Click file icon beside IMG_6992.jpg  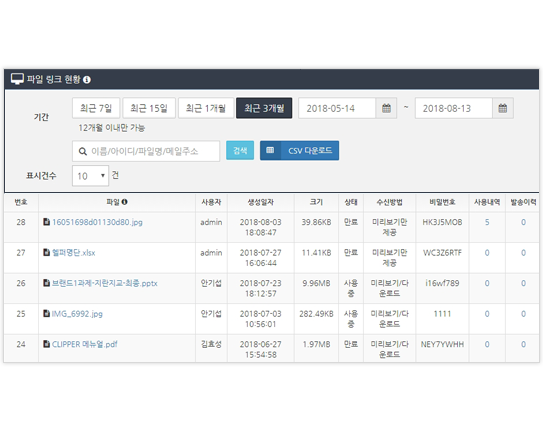point(46,313)
